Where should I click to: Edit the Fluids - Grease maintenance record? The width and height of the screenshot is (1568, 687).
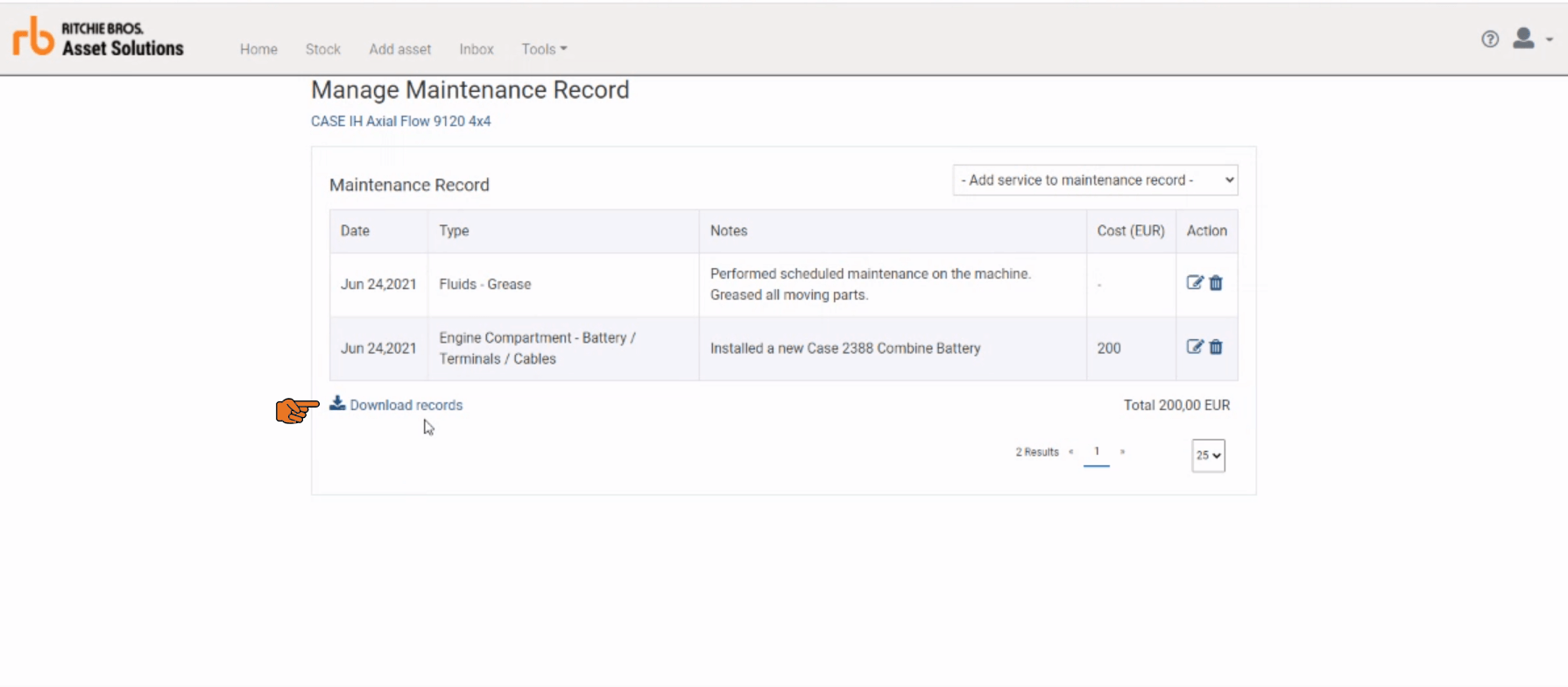point(1195,282)
